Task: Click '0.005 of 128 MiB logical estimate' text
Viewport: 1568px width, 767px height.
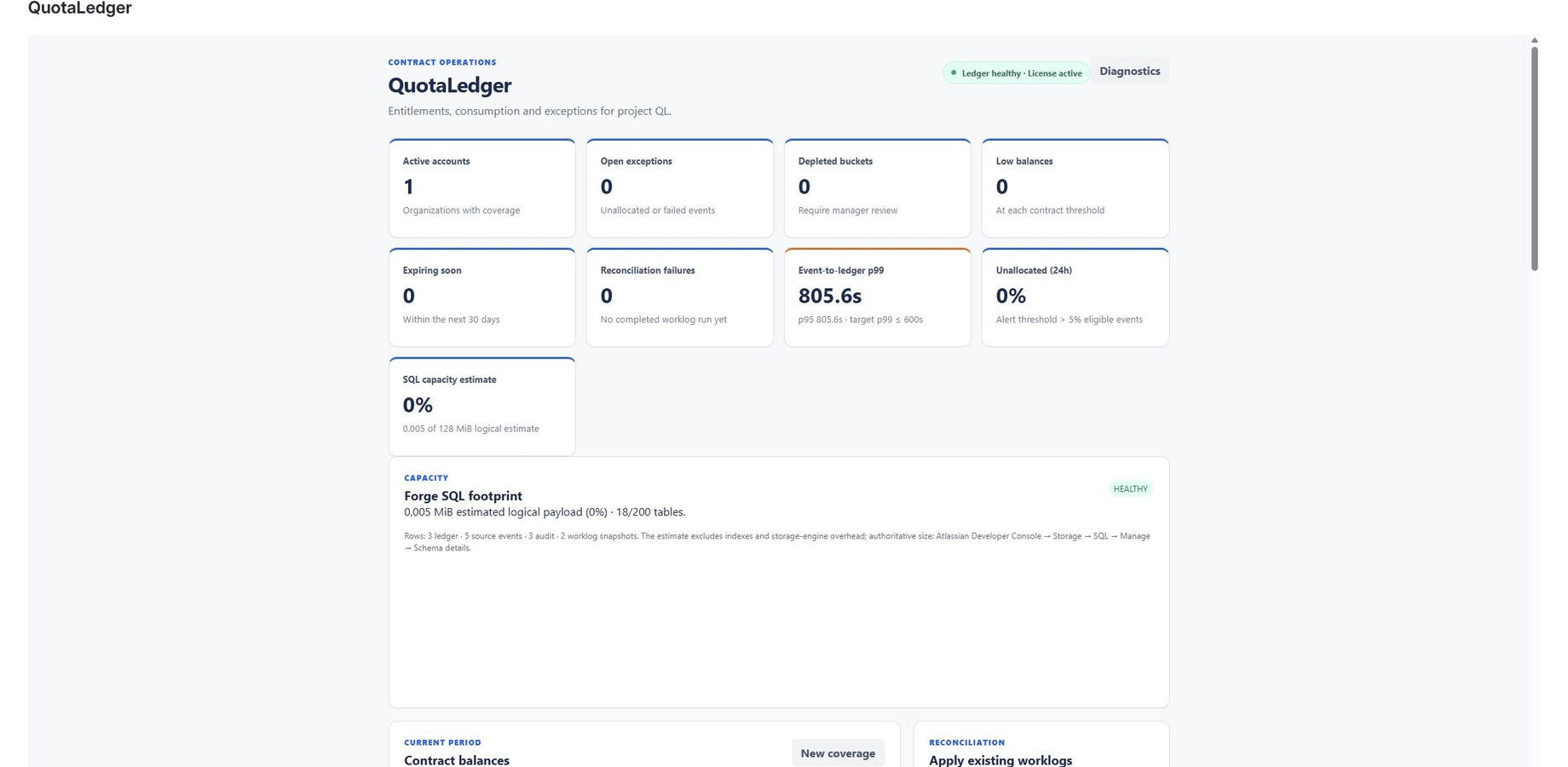Action: 470,429
